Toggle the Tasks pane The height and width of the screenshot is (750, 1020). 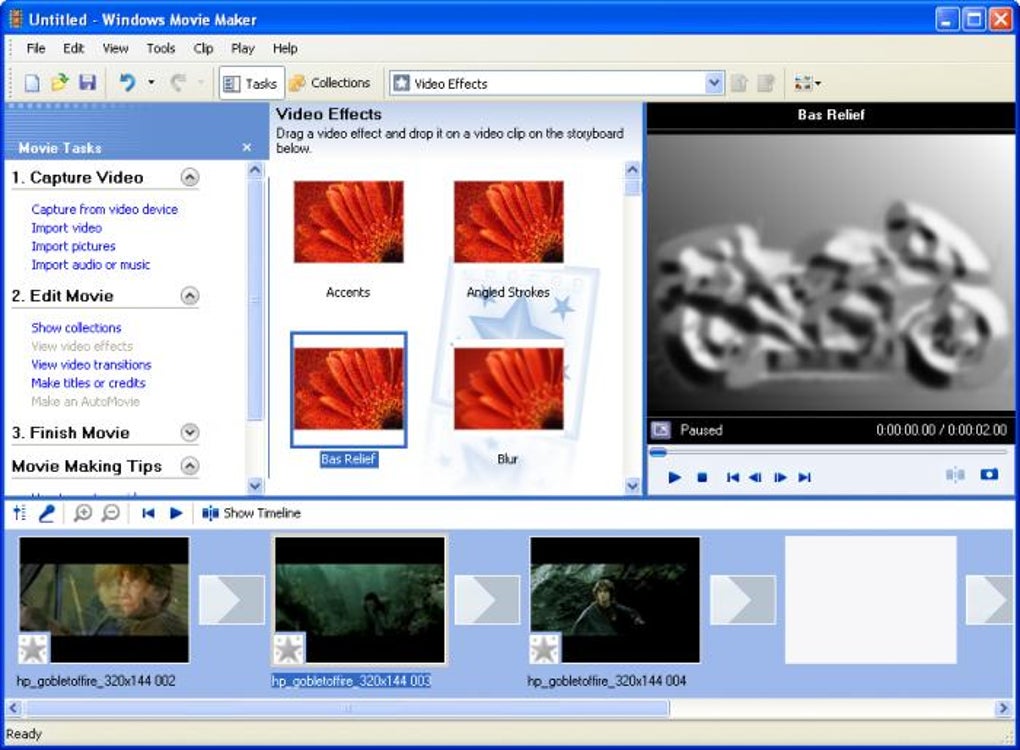coord(250,83)
